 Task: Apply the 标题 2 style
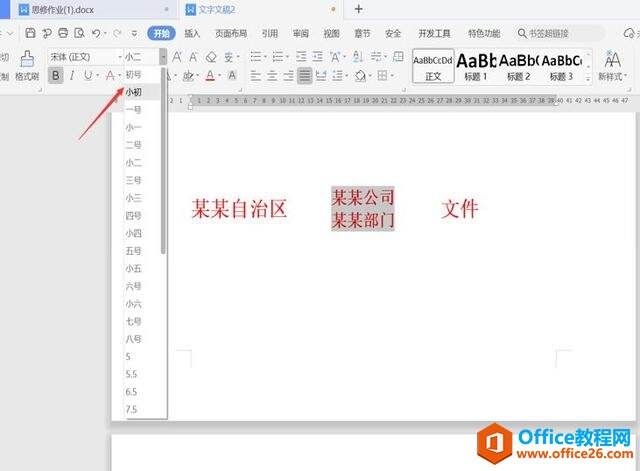(x=519, y=66)
